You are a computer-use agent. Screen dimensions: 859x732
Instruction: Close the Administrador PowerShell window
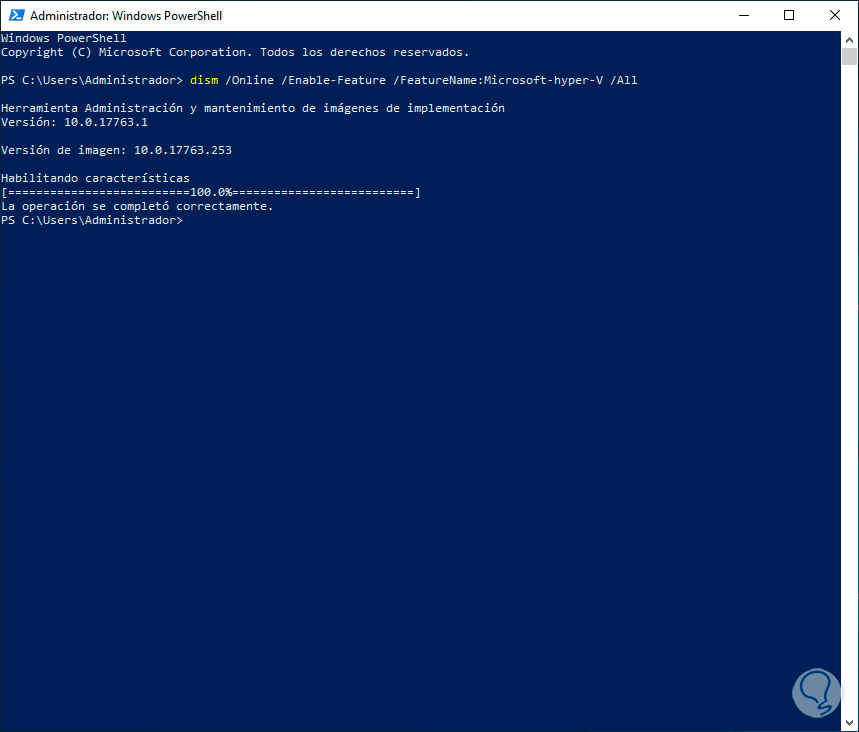click(834, 15)
